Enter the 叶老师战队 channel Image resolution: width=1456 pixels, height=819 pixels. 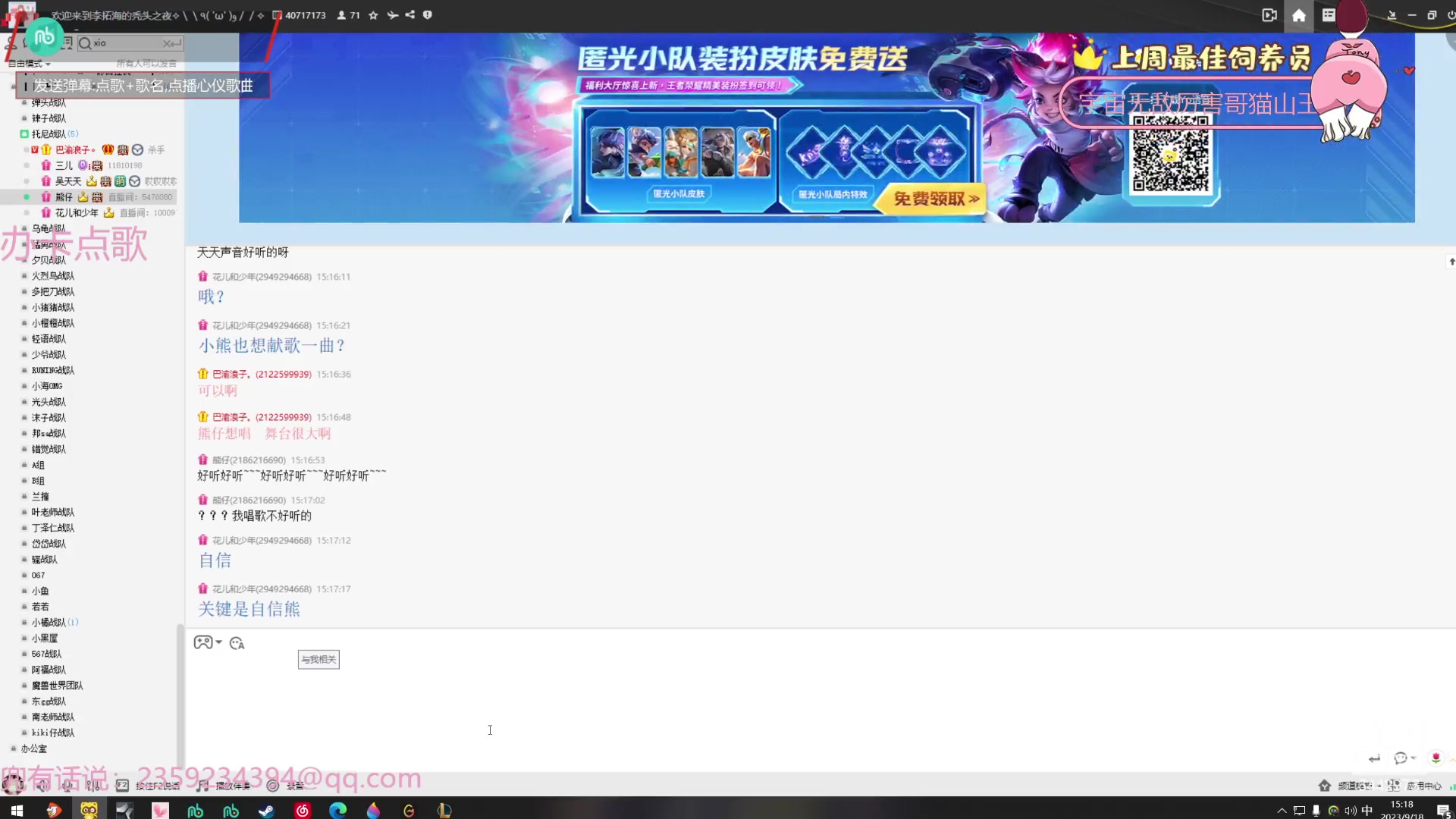53,513
